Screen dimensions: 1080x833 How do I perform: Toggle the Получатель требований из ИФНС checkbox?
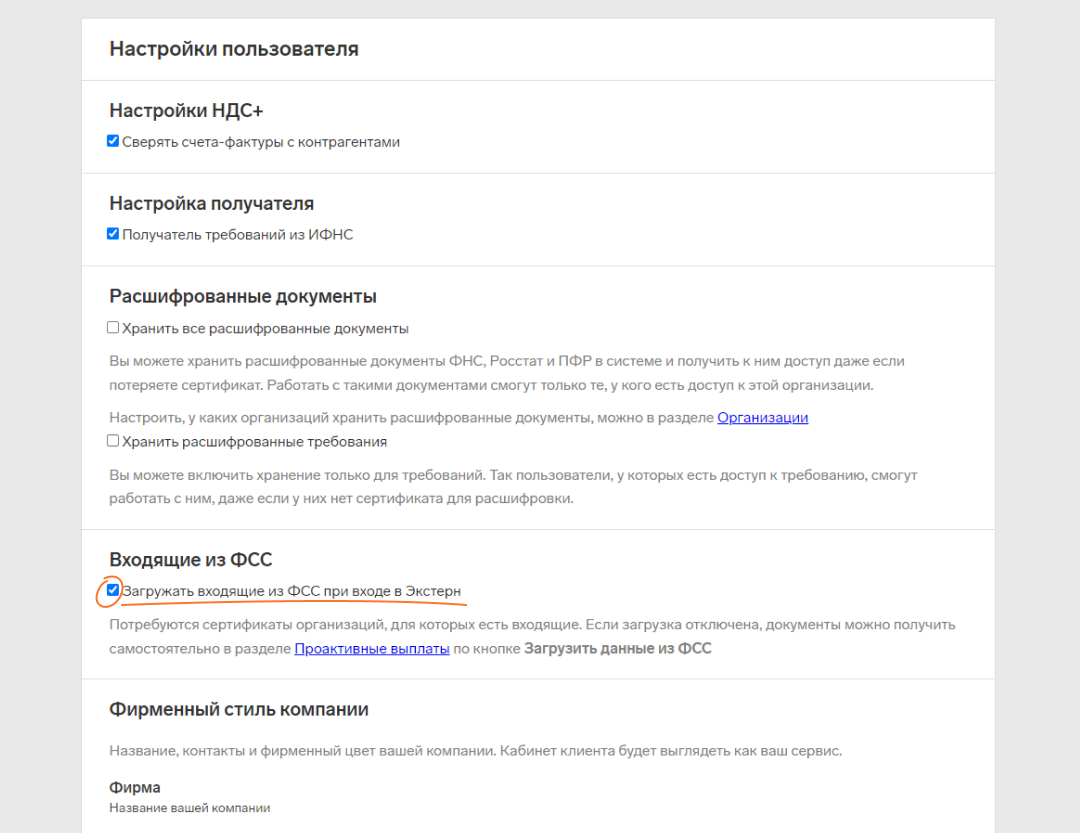(x=113, y=234)
